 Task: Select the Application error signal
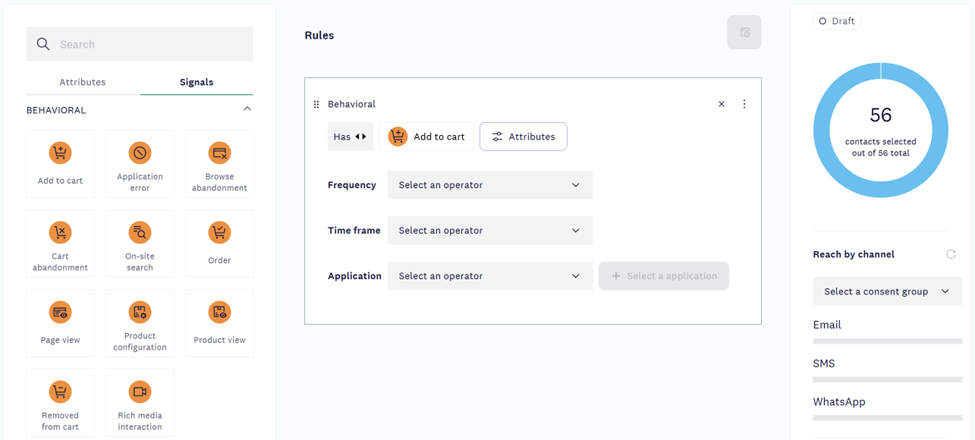point(140,163)
